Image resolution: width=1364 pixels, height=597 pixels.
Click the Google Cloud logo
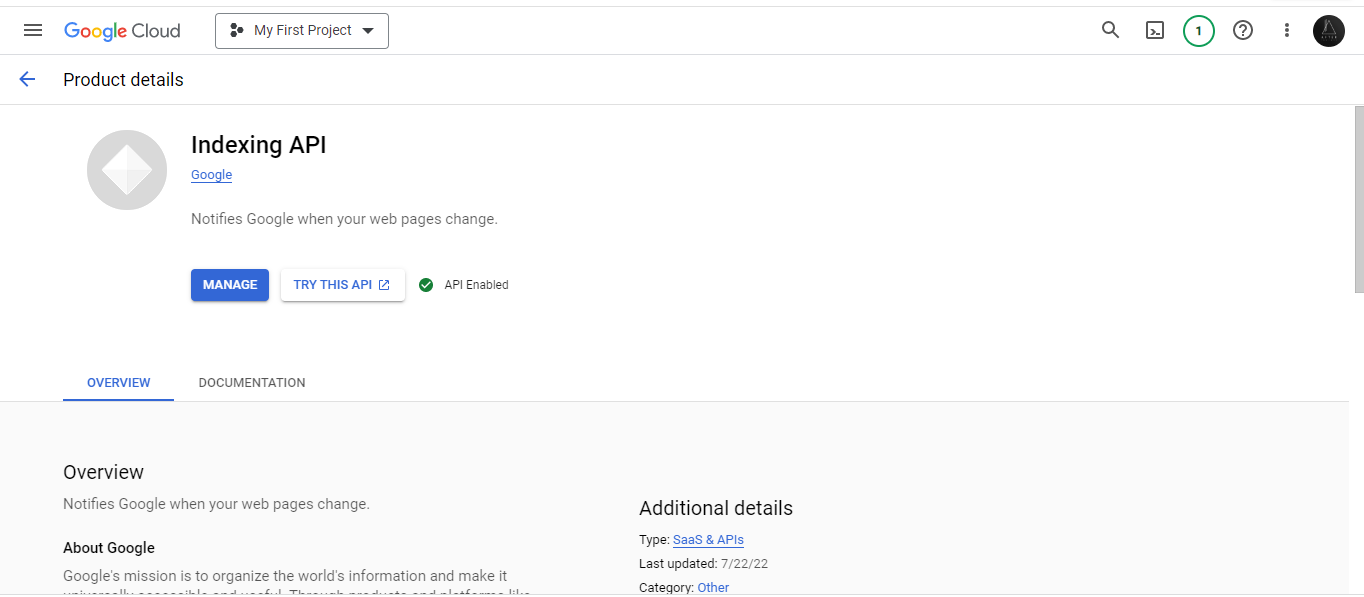[122, 31]
